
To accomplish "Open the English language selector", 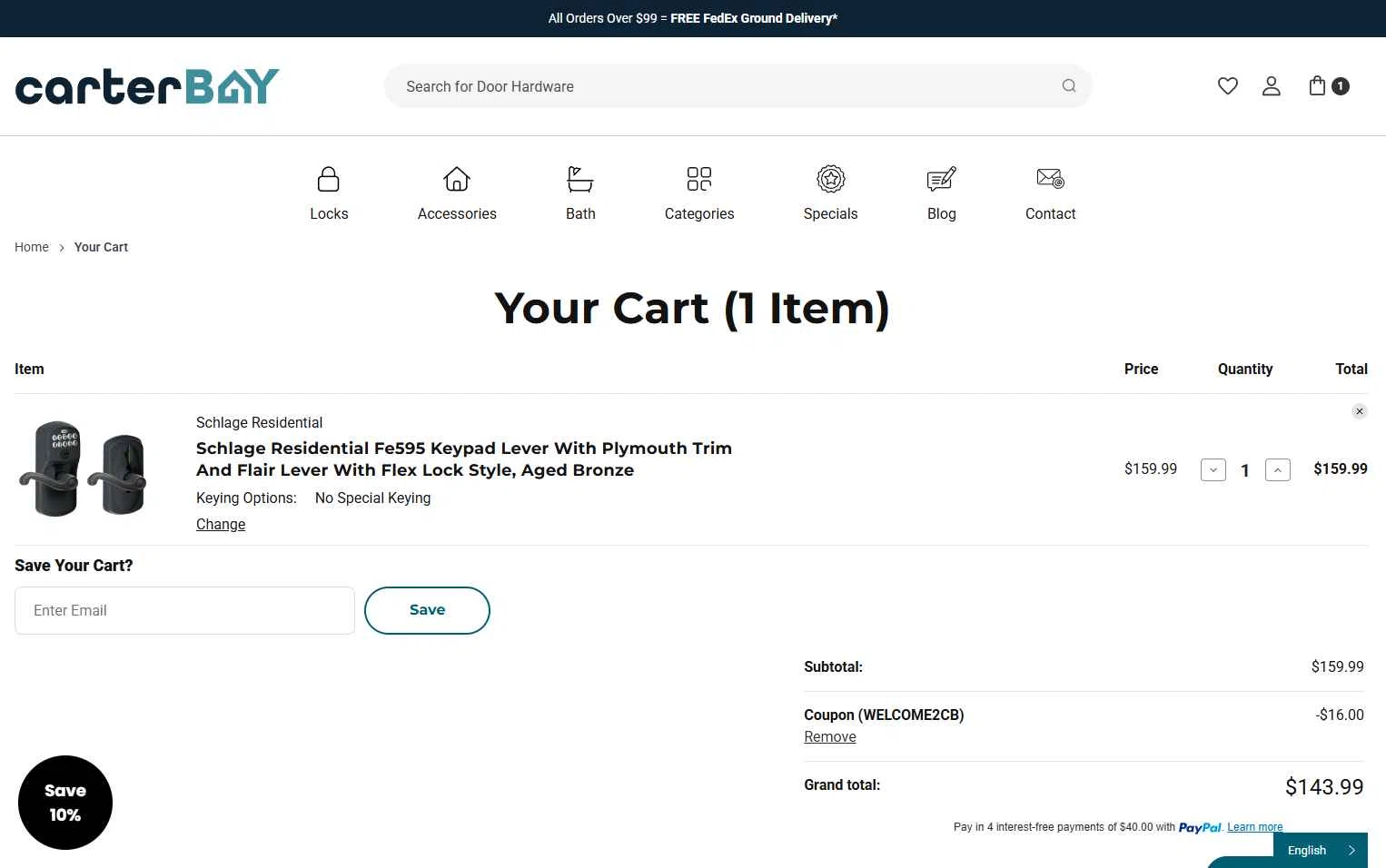I will pos(1322,850).
